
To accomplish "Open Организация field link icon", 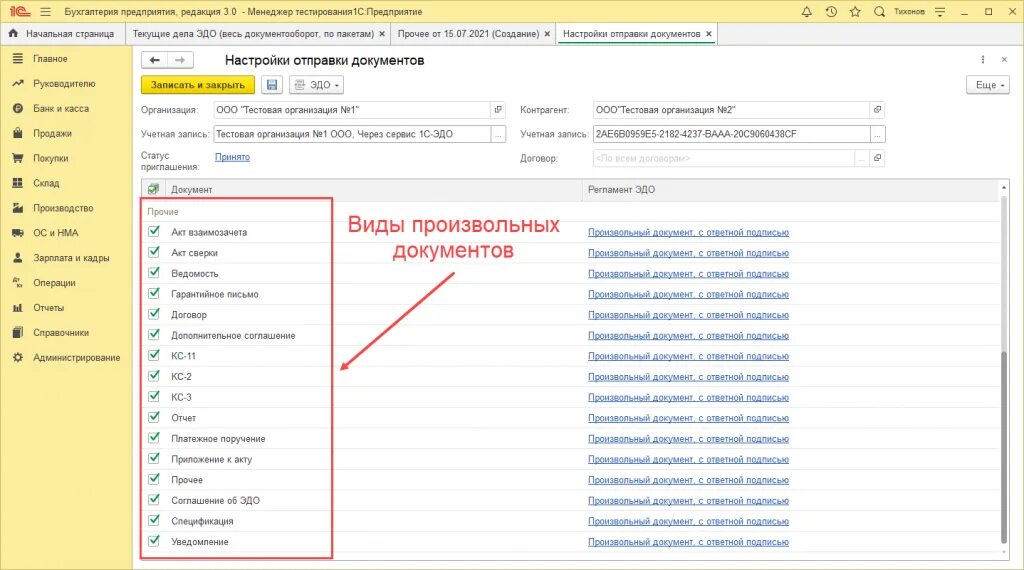I will (498, 110).
